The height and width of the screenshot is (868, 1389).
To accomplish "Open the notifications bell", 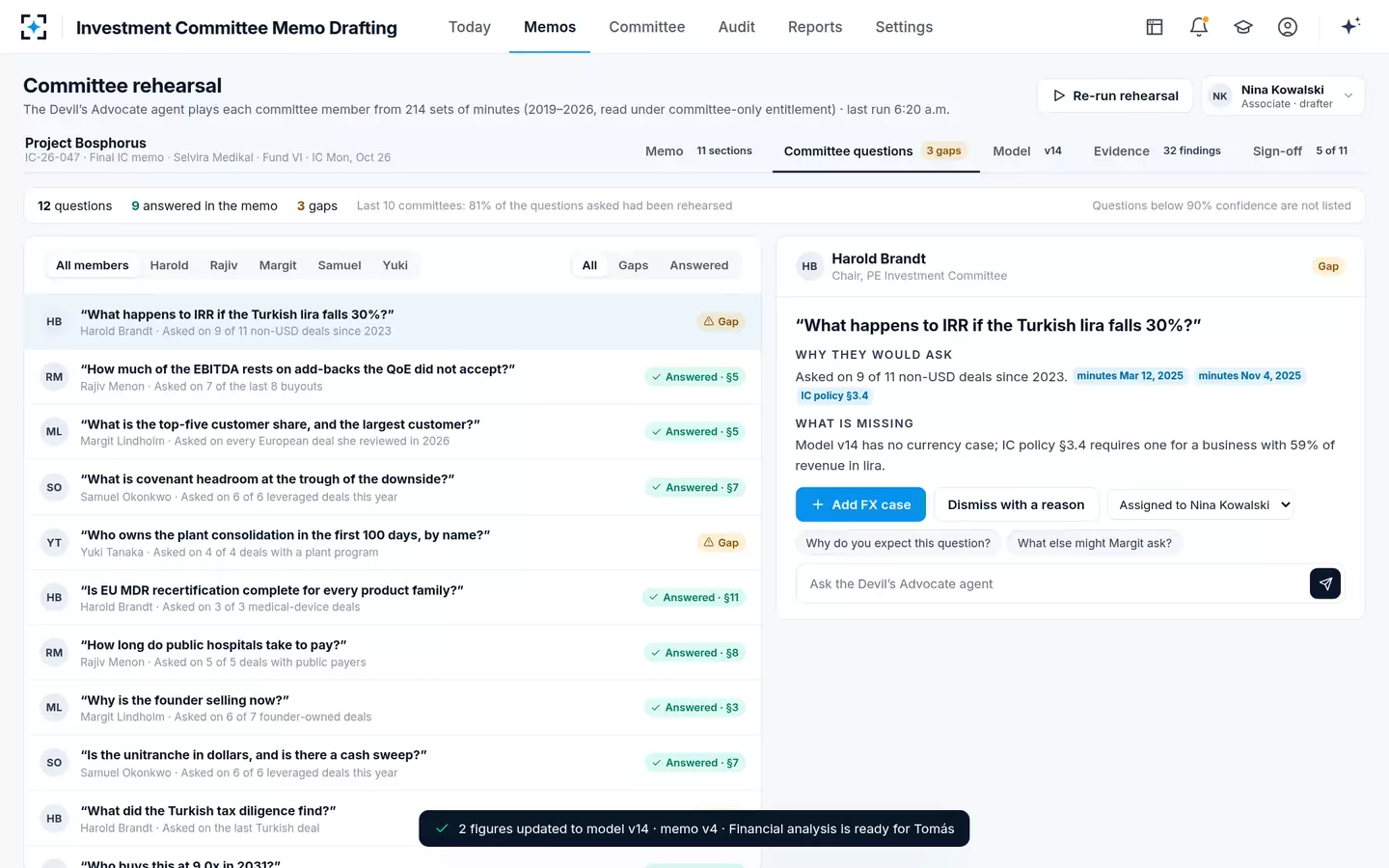I will tap(1199, 27).
